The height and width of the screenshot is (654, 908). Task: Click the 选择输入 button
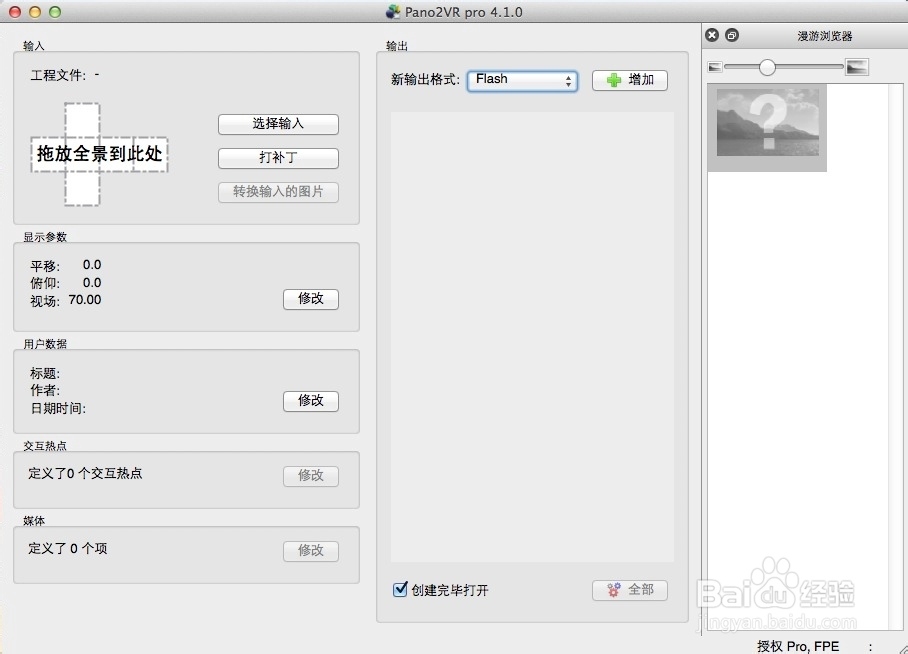(x=278, y=125)
